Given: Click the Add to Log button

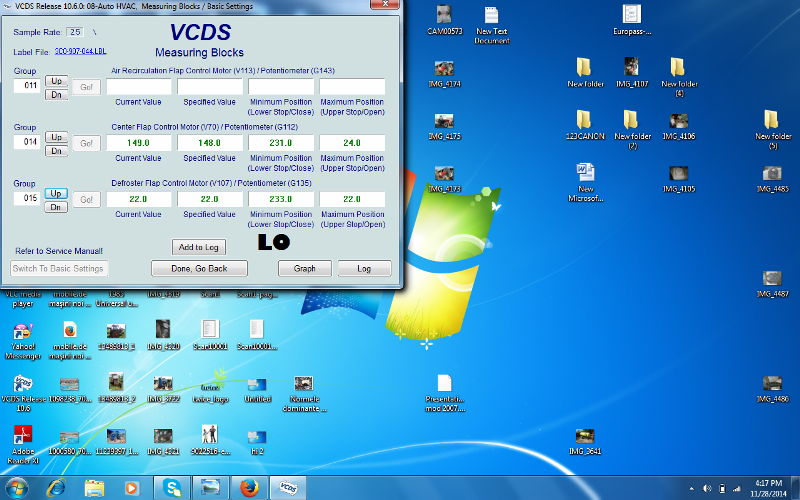Looking at the screenshot, I should click(x=198, y=247).
